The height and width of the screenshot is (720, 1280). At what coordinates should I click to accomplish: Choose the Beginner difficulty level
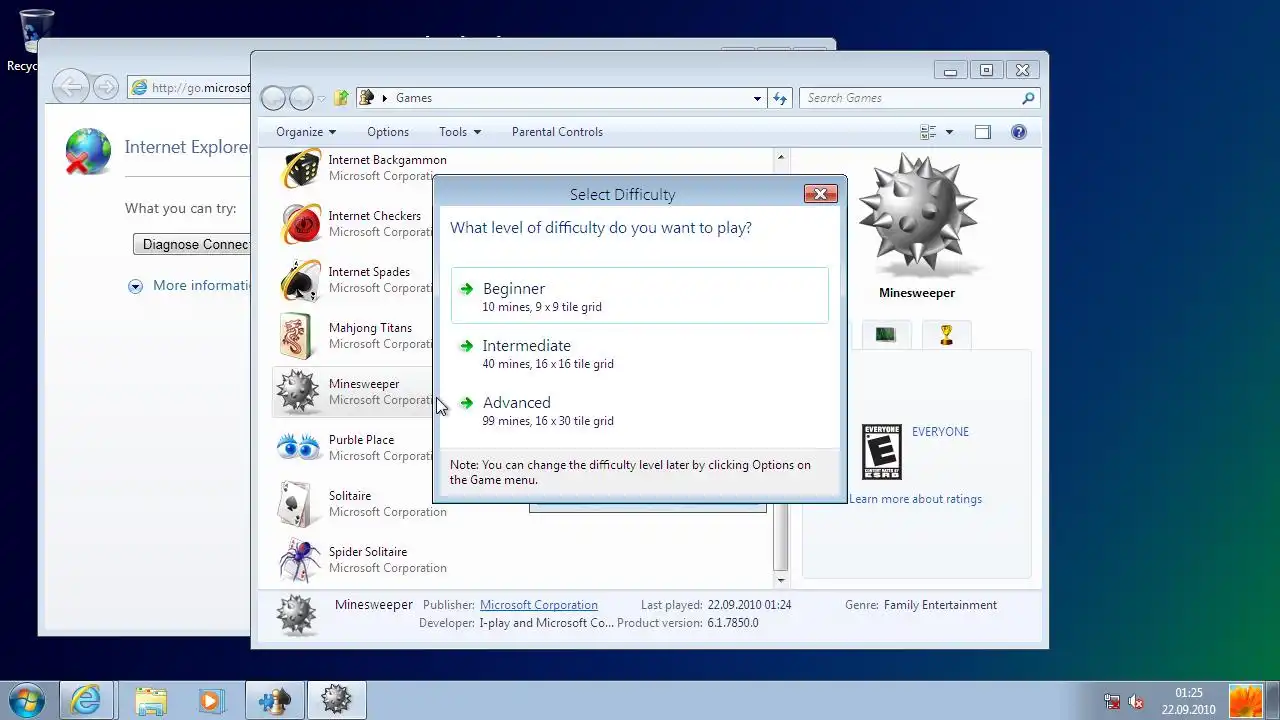point(640,295)
